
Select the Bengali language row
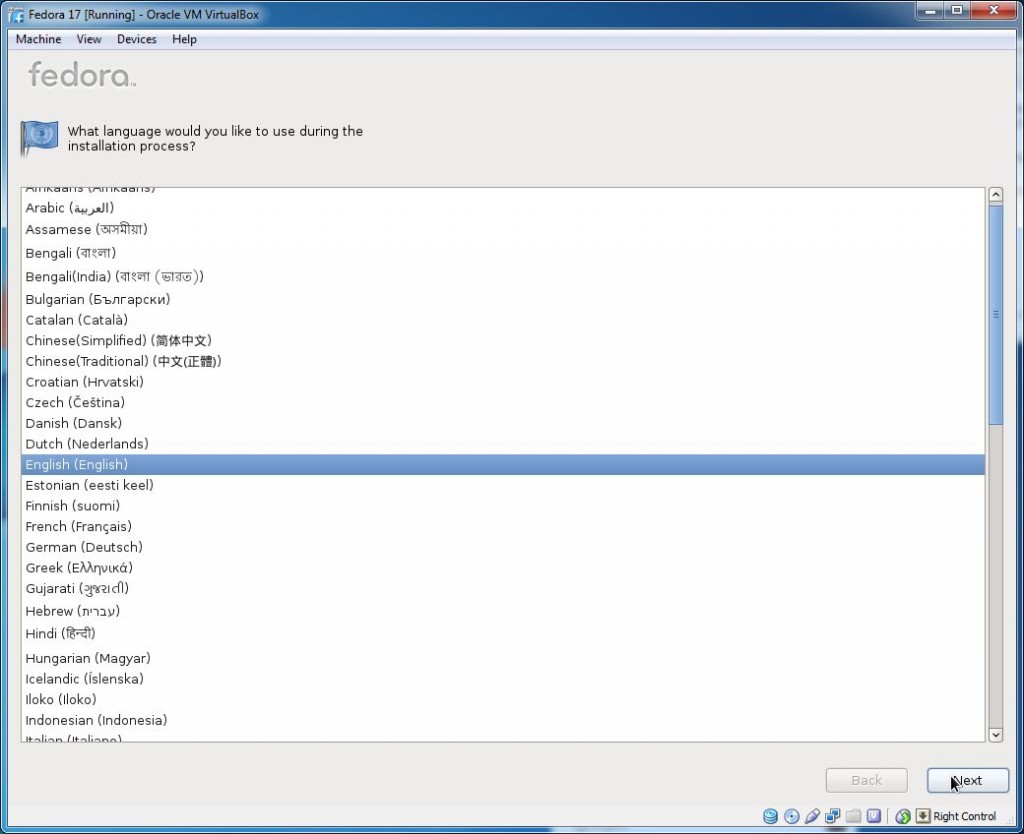(503, 253)
